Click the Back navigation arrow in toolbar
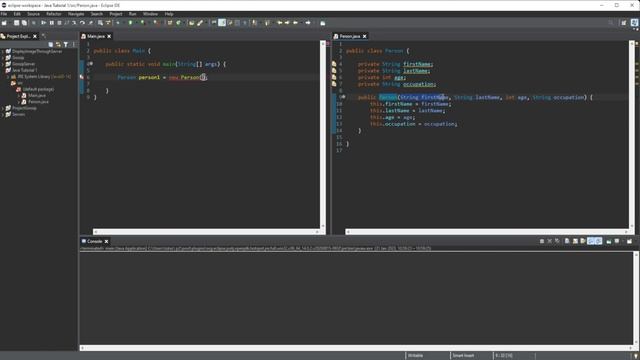Screen dimensions: 640x360 pos(296,23)
